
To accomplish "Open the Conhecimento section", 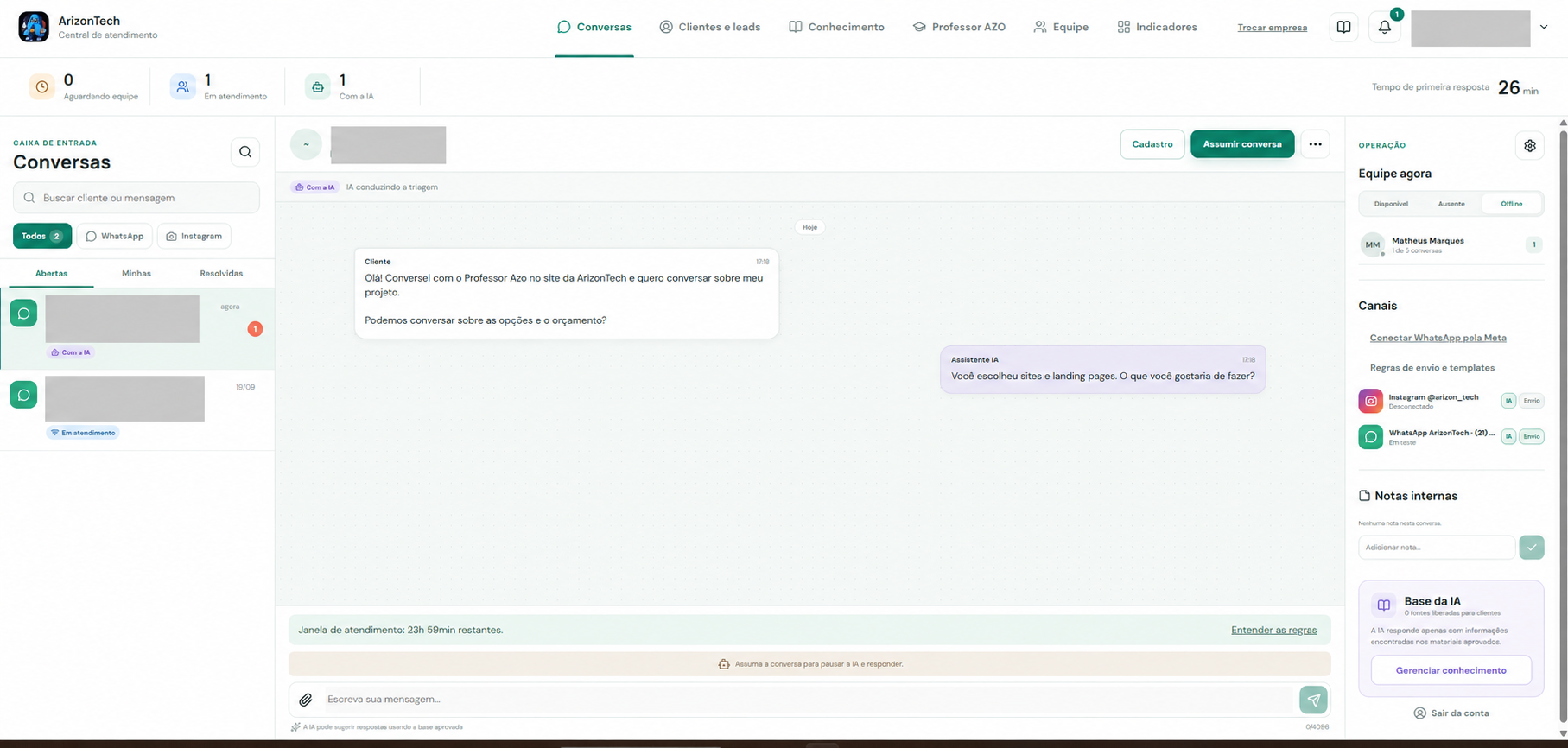I will (836, 27).
